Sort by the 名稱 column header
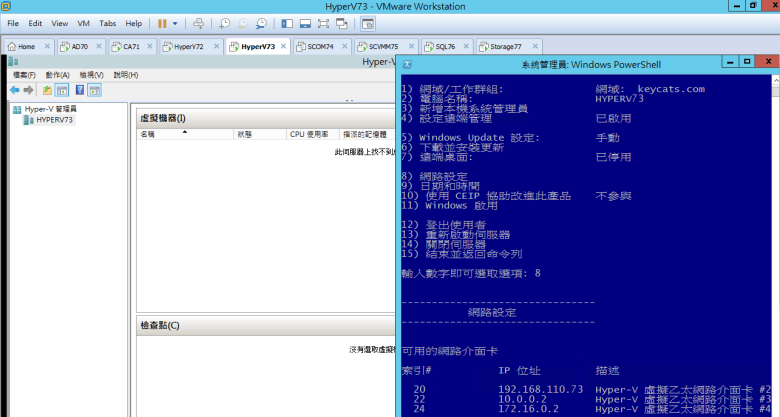 (148, 133)
